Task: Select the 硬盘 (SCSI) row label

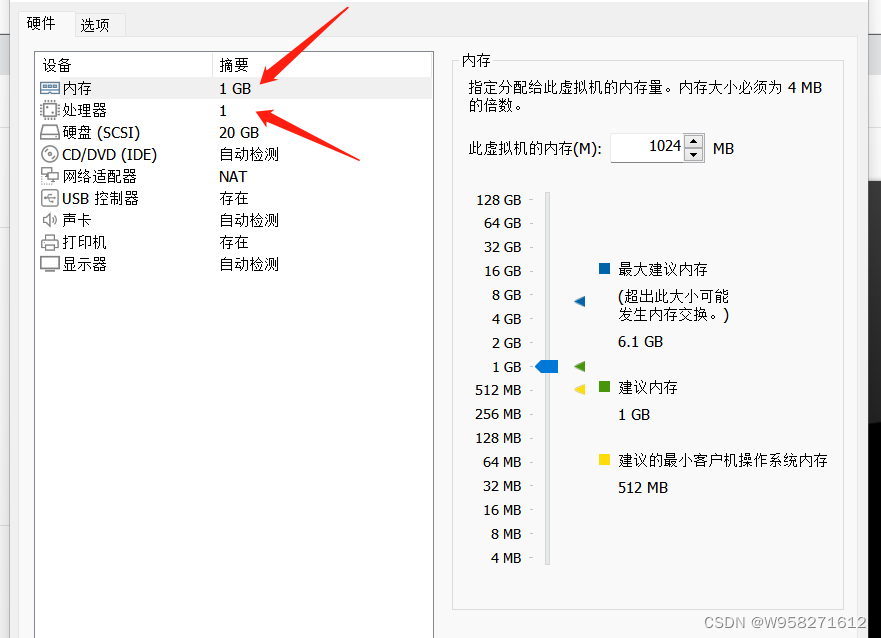Action: [101, 133]
